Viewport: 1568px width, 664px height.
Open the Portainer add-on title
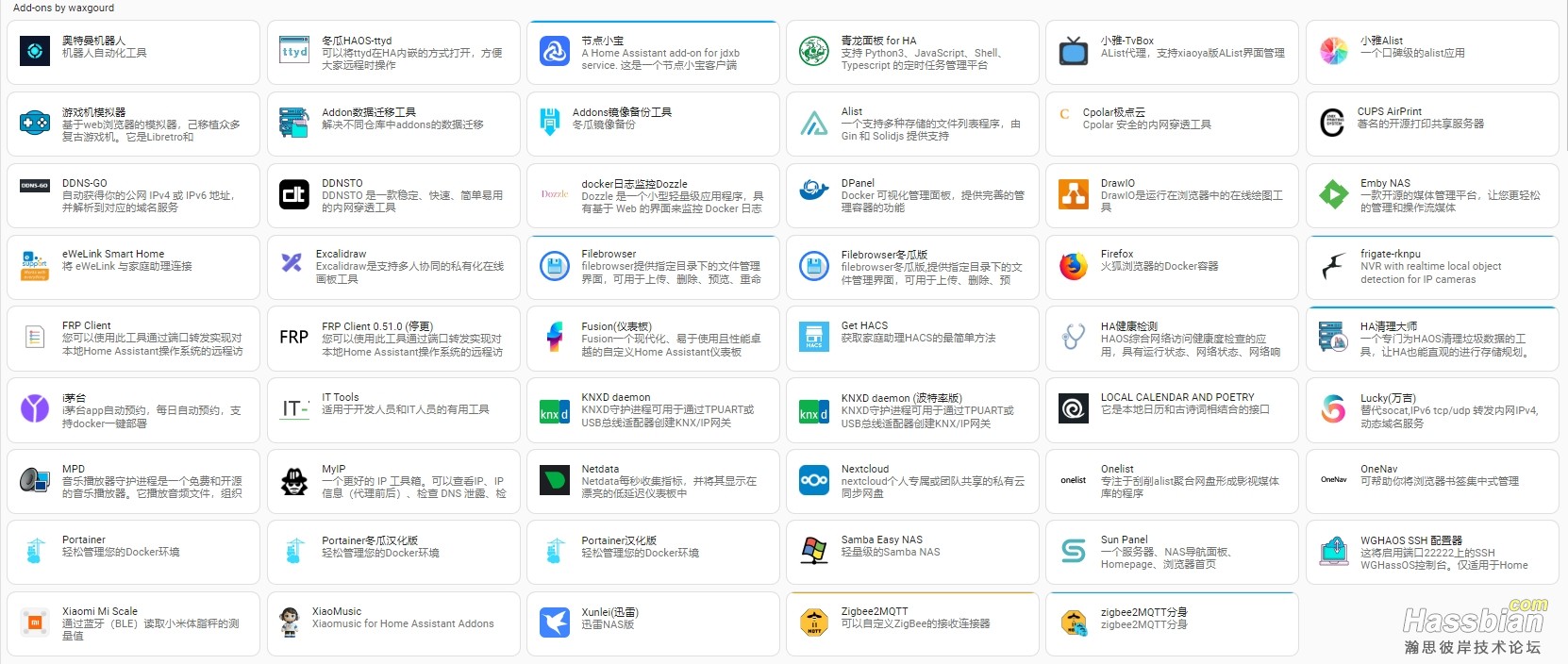pyautogui.click(x=84, y=539)
